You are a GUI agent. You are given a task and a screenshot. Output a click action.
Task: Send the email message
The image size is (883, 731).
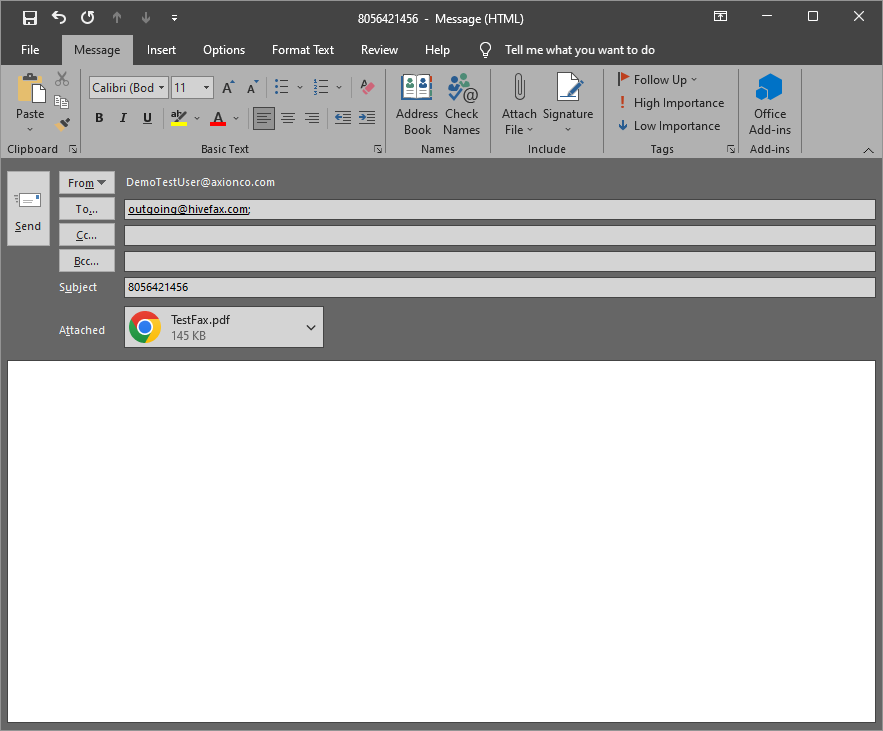28,208
